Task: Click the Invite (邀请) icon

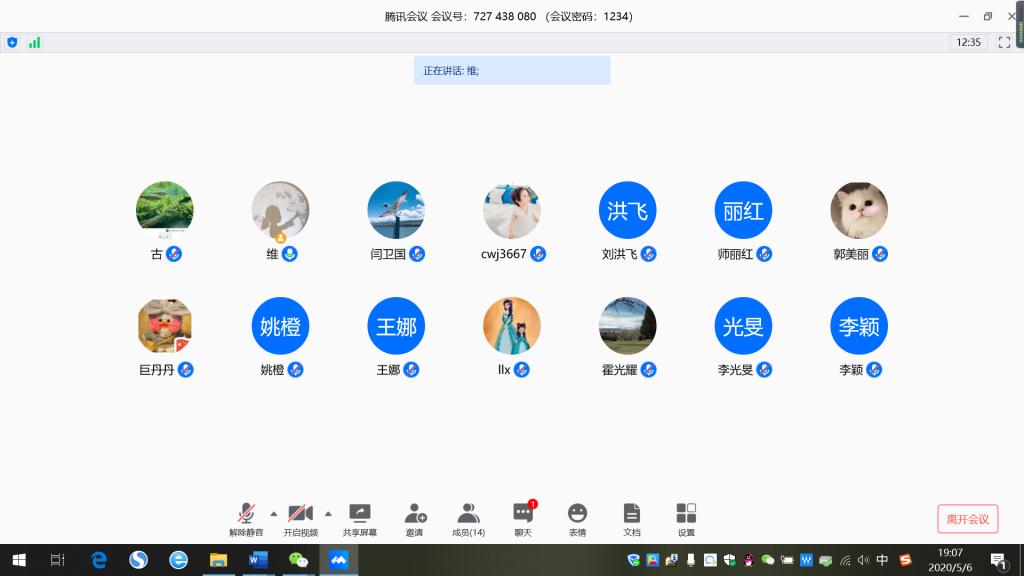Action: click(415, 519)
